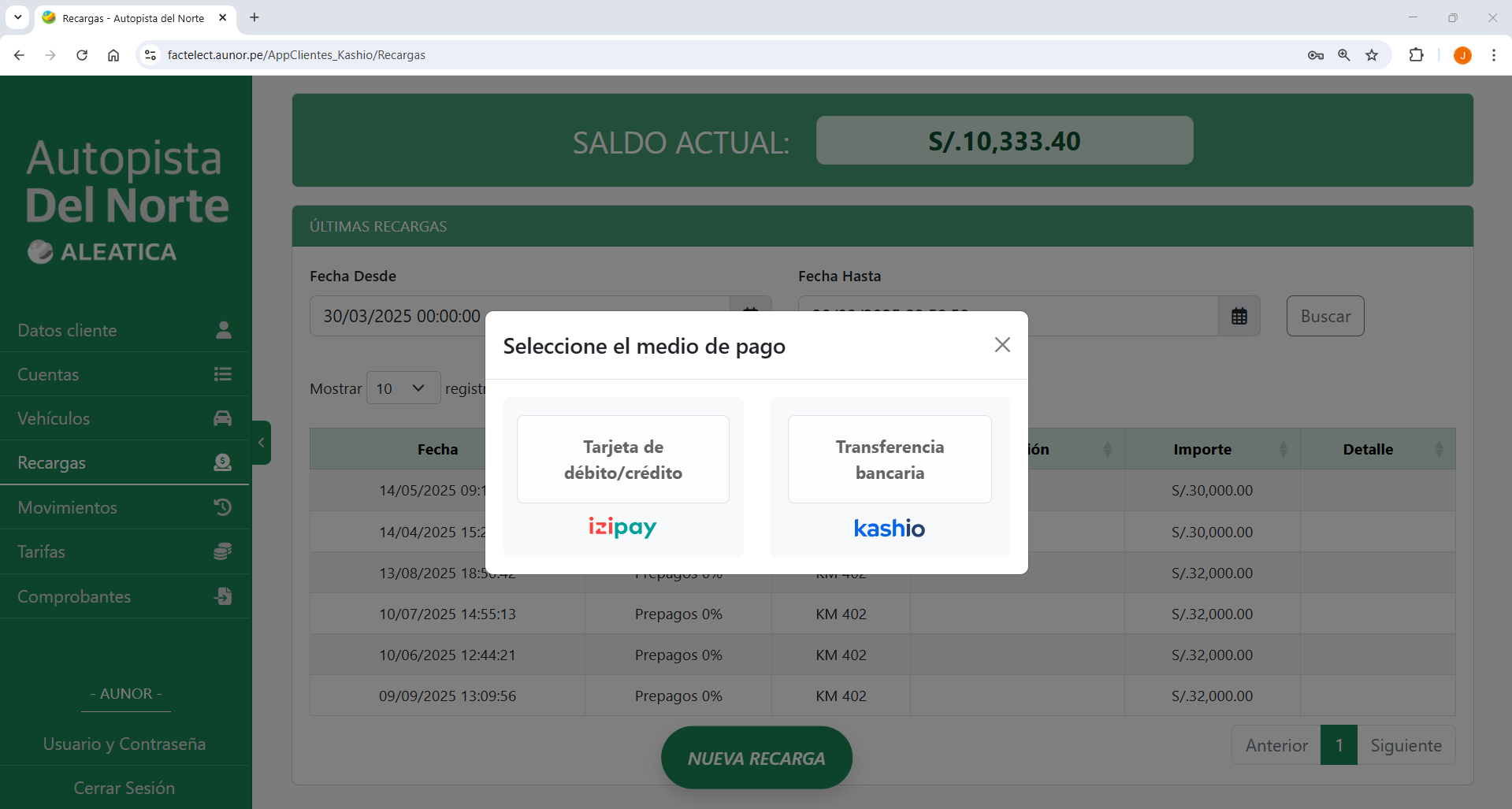Close the payment method dialog
Screen dimensions: 1512x809
pyautogui.click(x=1001, y=345)
